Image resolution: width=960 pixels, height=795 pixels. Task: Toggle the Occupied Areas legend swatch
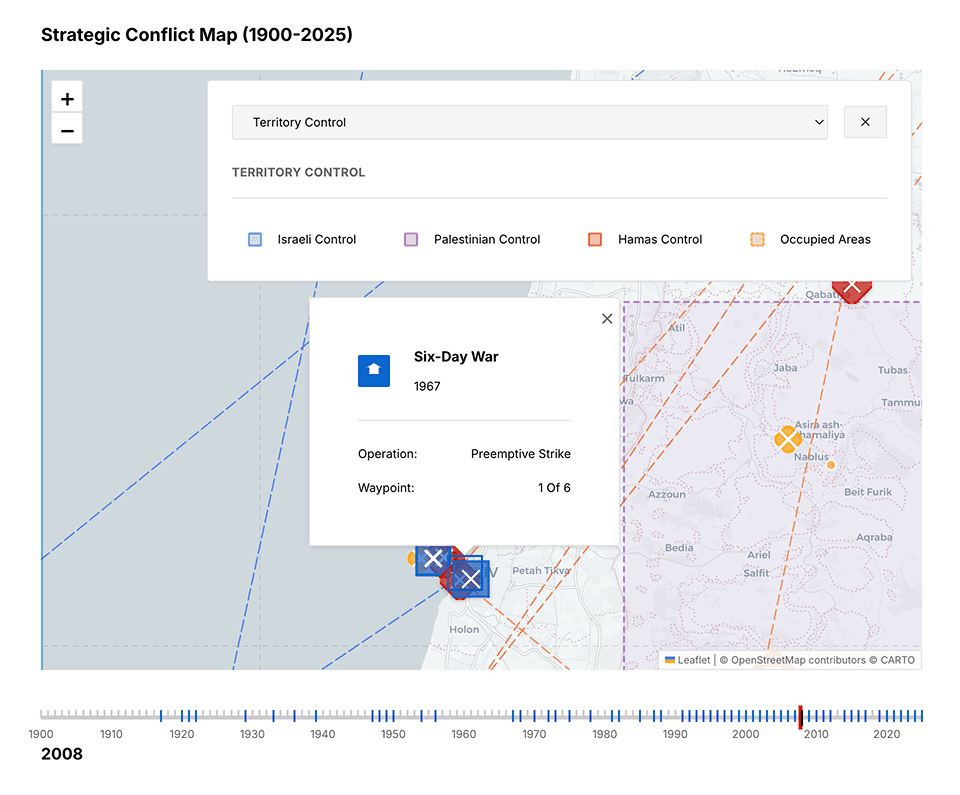pyautogui.click(x=757, y=240)
